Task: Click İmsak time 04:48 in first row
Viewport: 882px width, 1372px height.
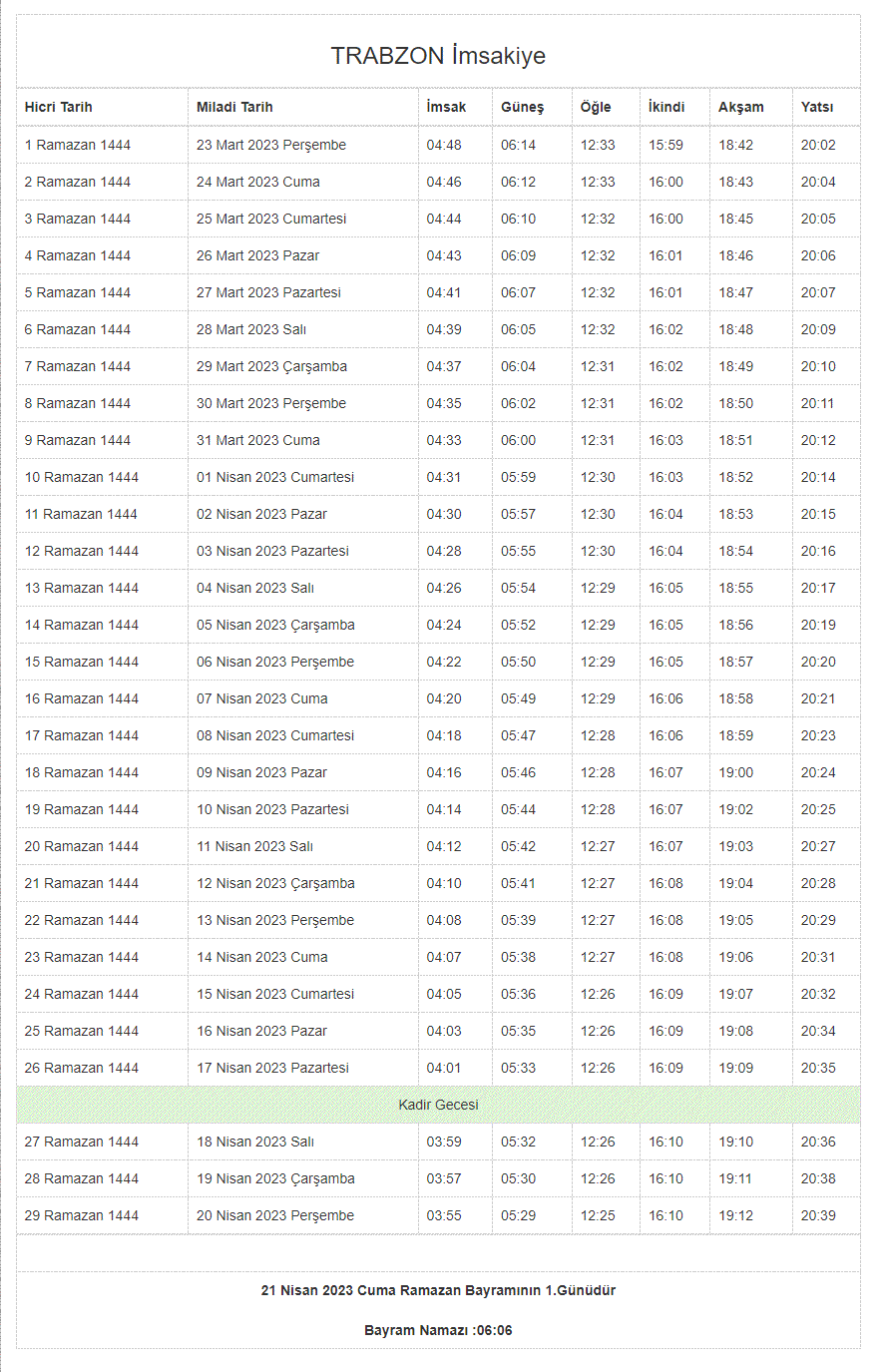Action: point(444,145)
